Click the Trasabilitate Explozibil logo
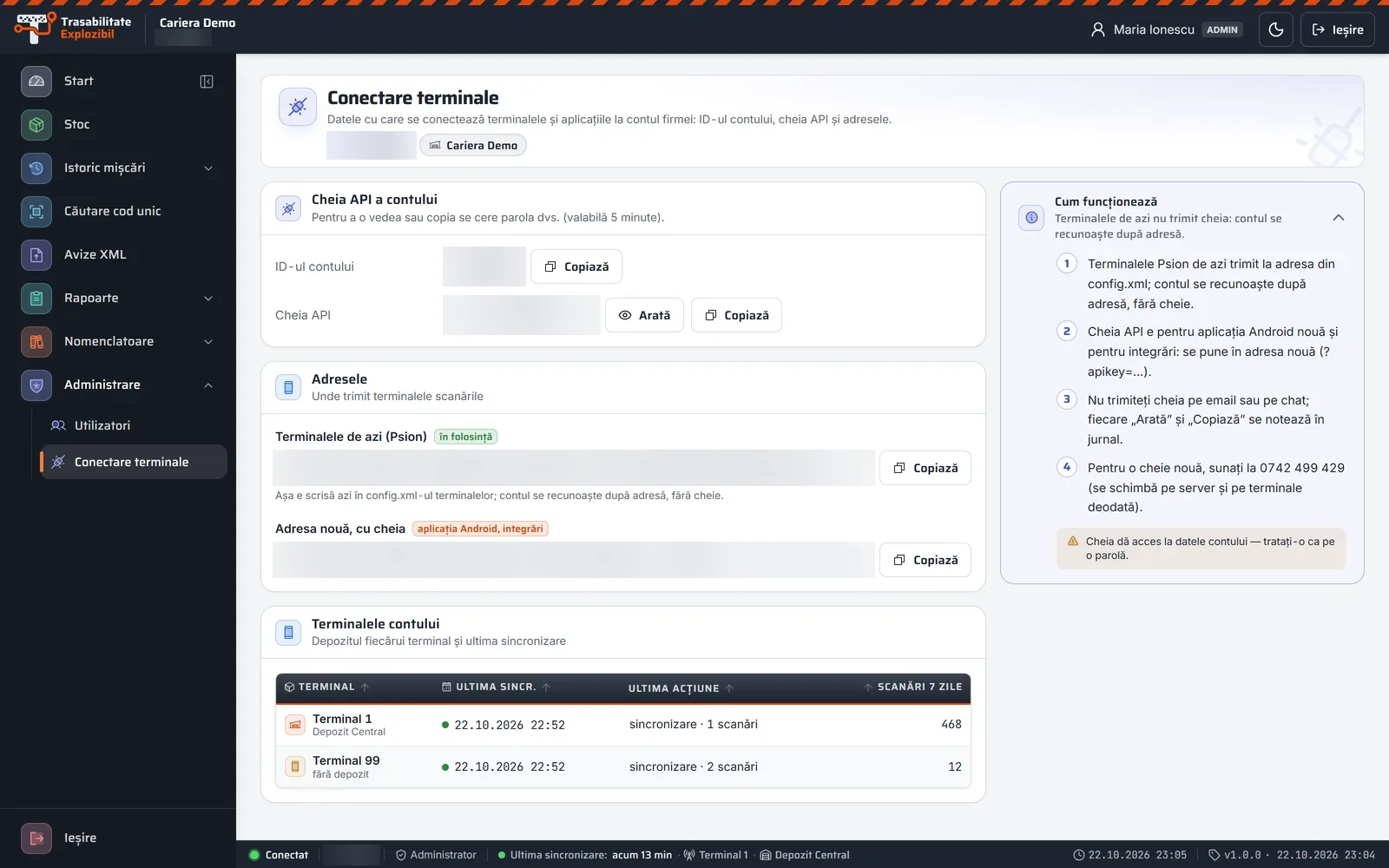The height and width of the screenshot is (868, 1389). click(x=73, y=28)
